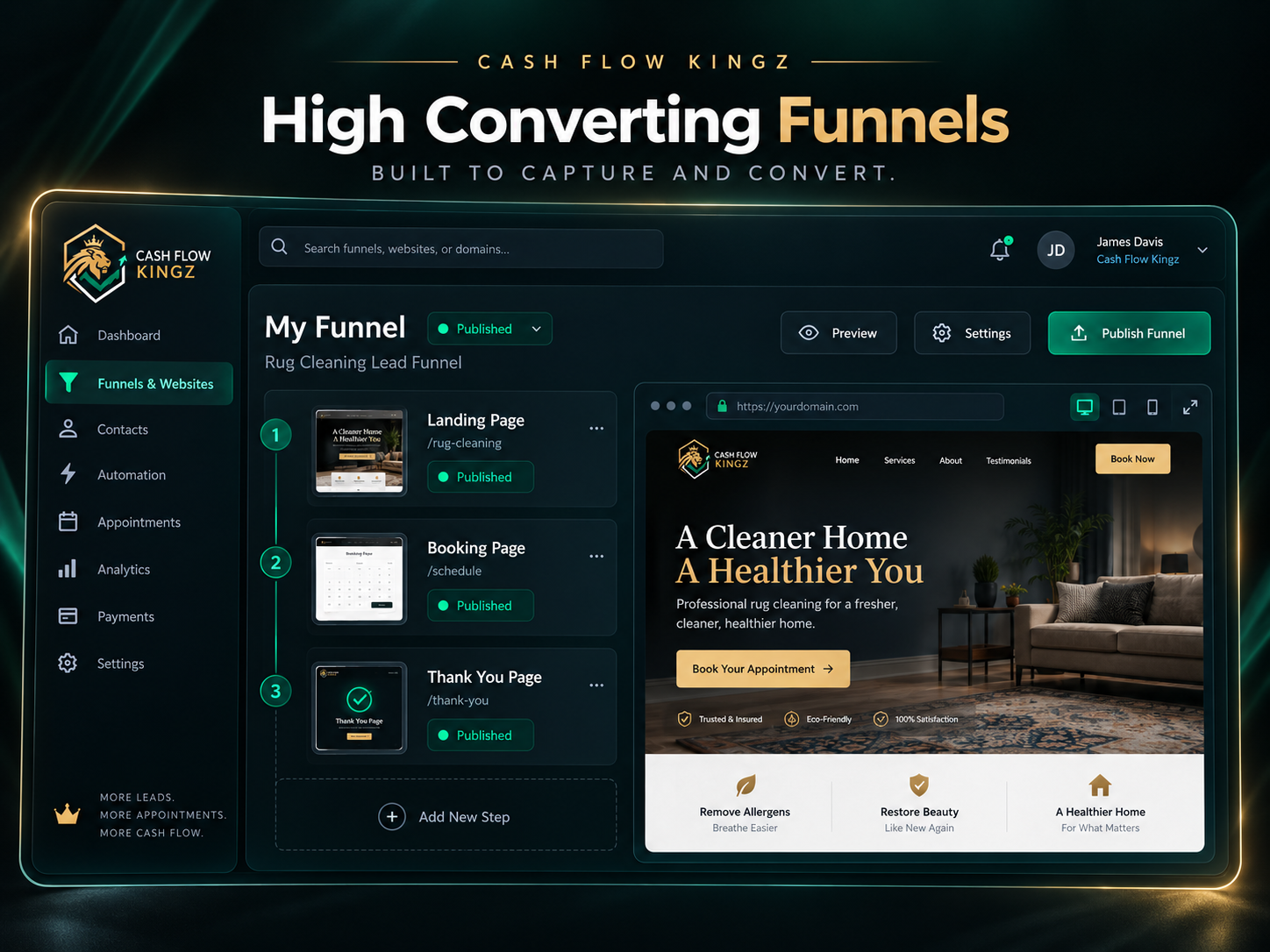Toggle Booking Page Published status
The image size is (1270, 952).
(481, 606)
